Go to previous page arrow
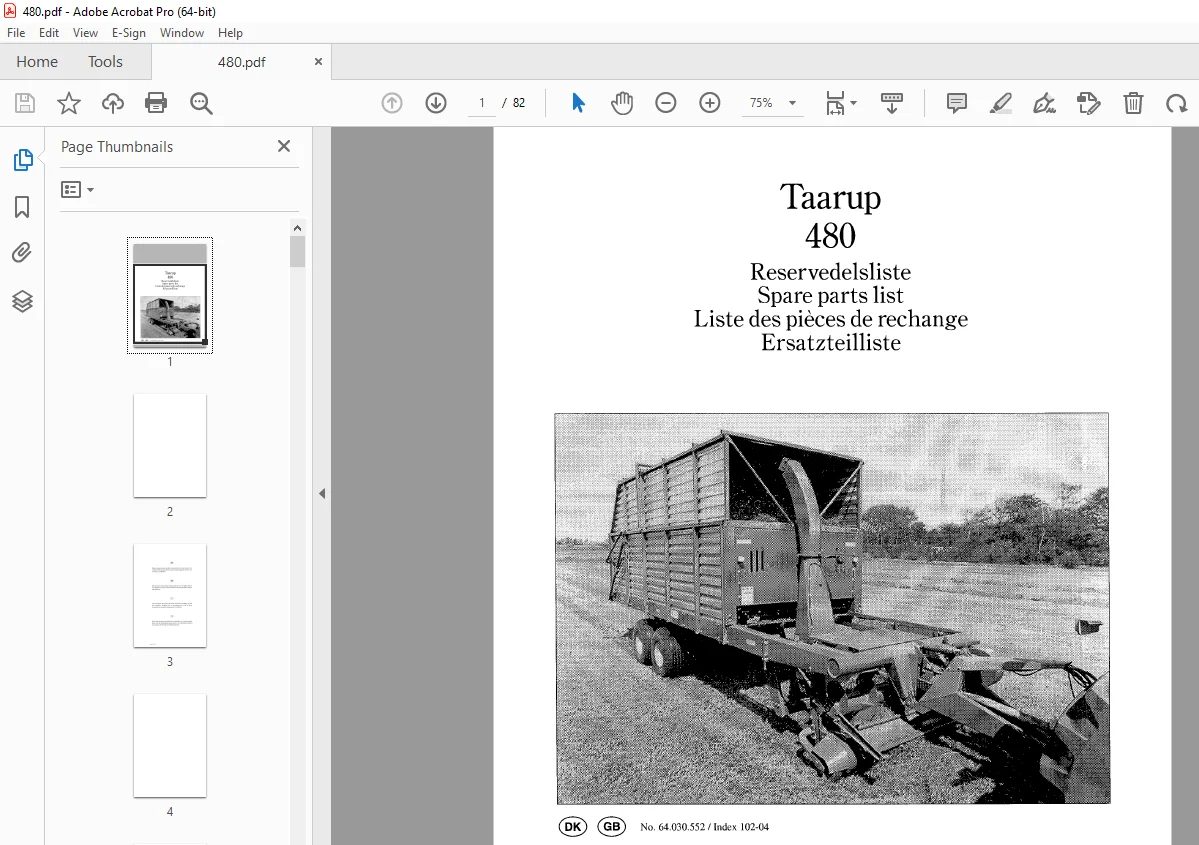Image resolution: width=1199 pixels, height=845 pixels. [x=392, y=102]
